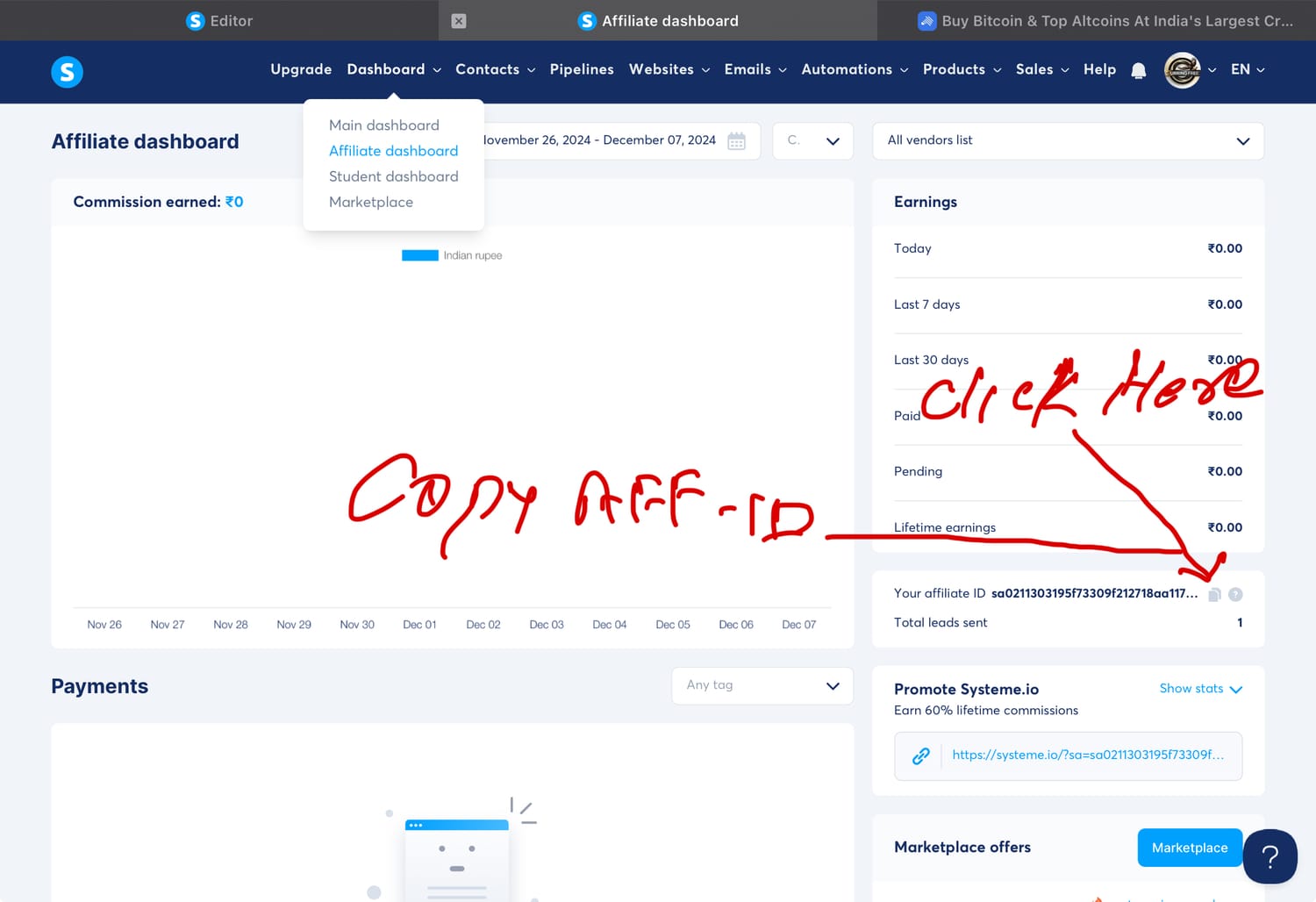Open the notifications bell
The image size is (1316, 902).
(1139, 70)
